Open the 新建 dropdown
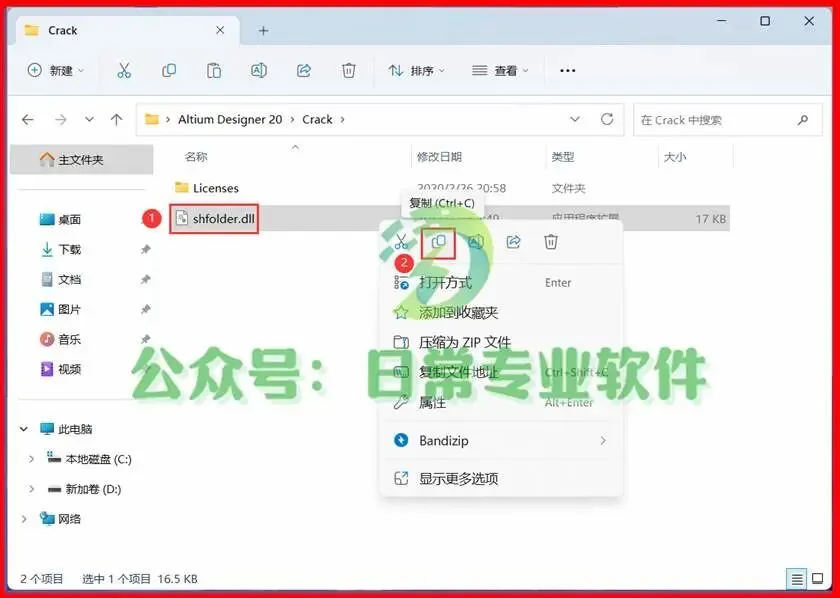 tap(56, 70)
